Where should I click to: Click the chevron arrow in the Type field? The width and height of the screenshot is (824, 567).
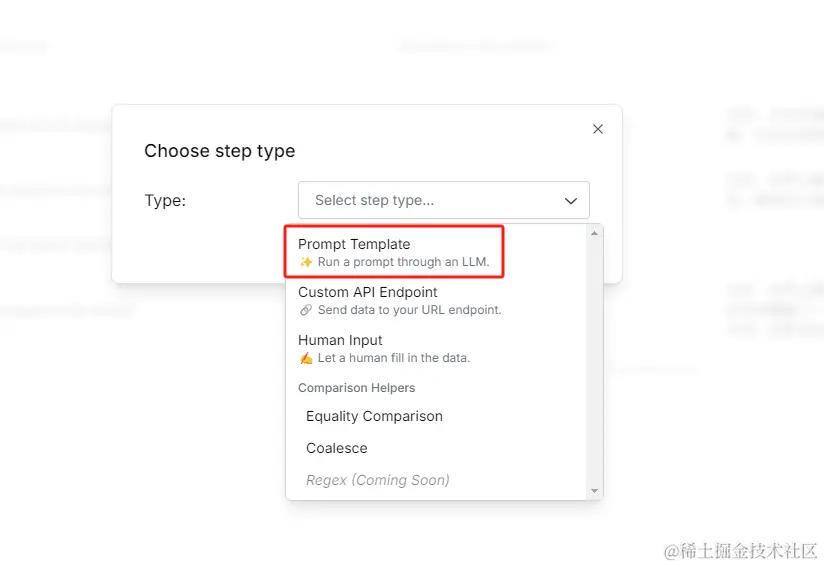tap(571, 201)
